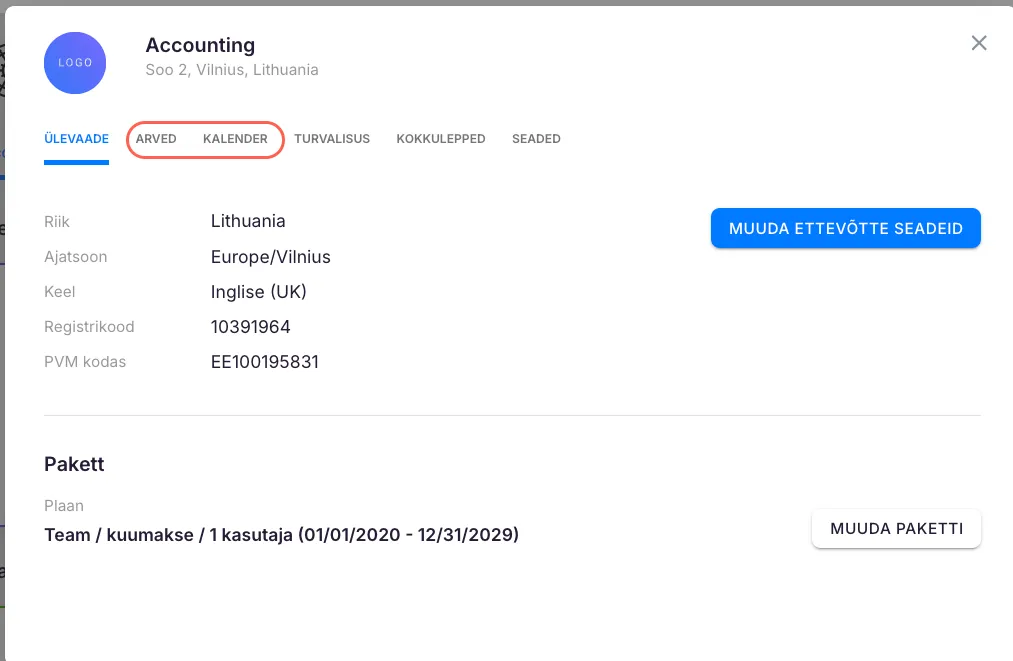Click the registry code 10391964
The image size is (1013, 661).
[250, 327]
